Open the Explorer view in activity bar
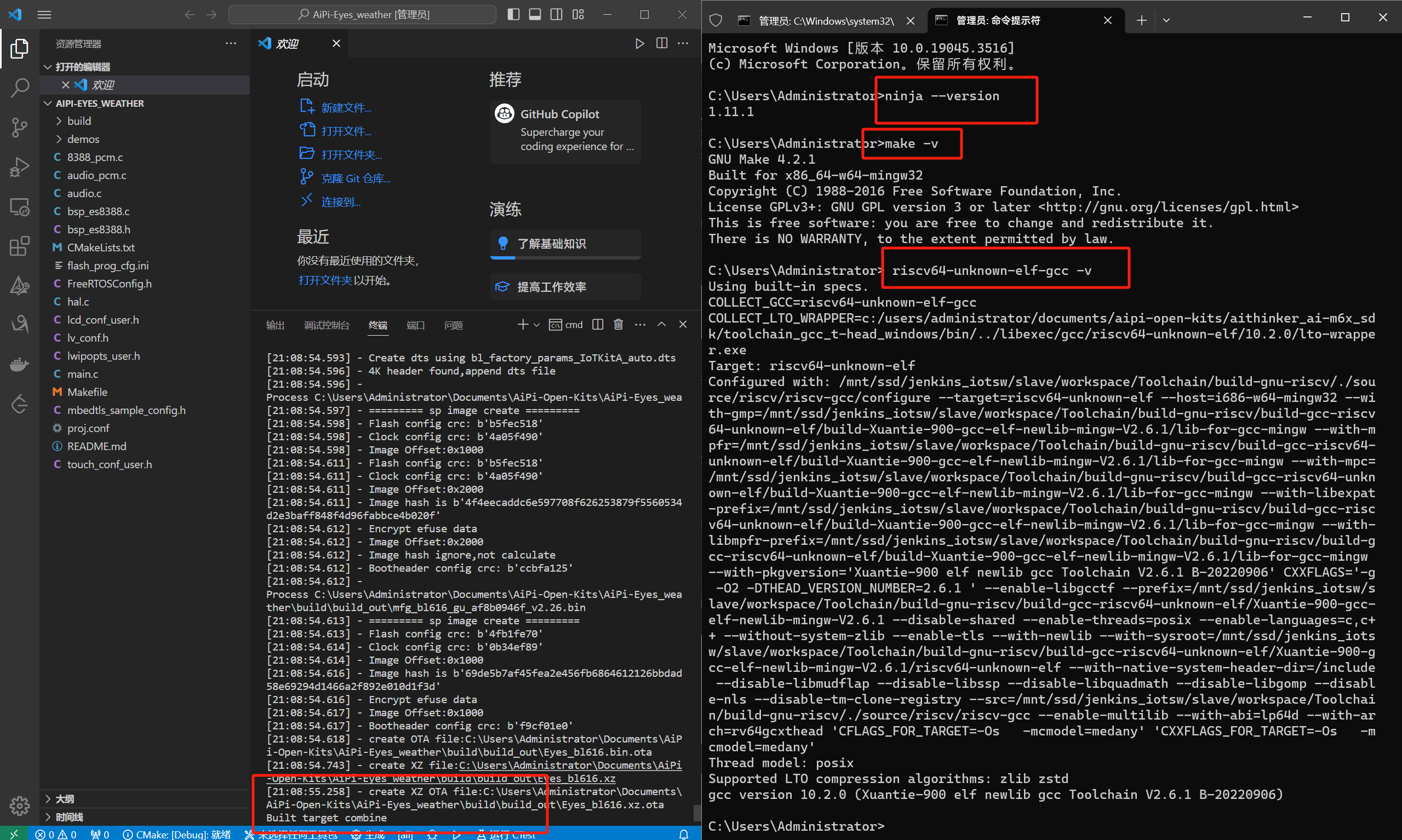 (x=19, y=49)
